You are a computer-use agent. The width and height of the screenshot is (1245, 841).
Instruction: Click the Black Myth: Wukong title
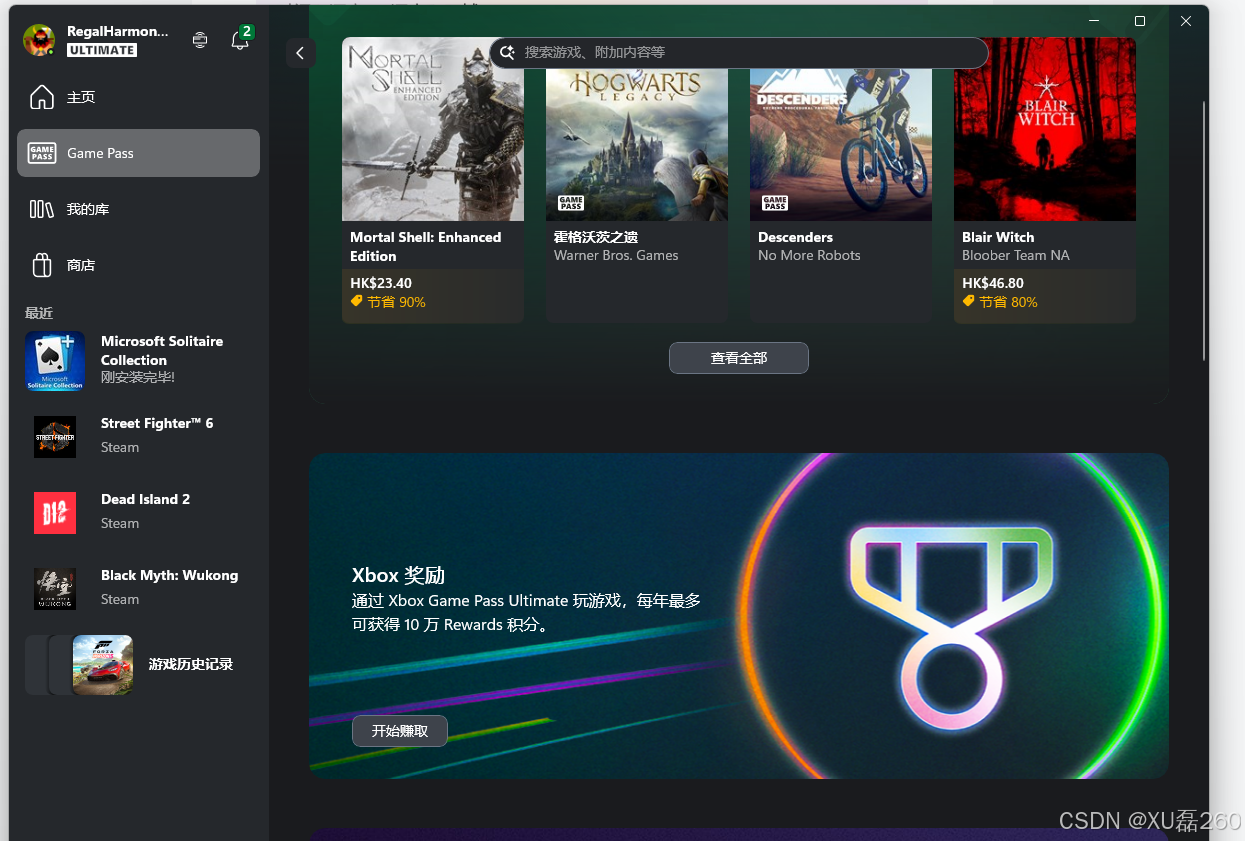pyautogui.click(x=170, y=575)
